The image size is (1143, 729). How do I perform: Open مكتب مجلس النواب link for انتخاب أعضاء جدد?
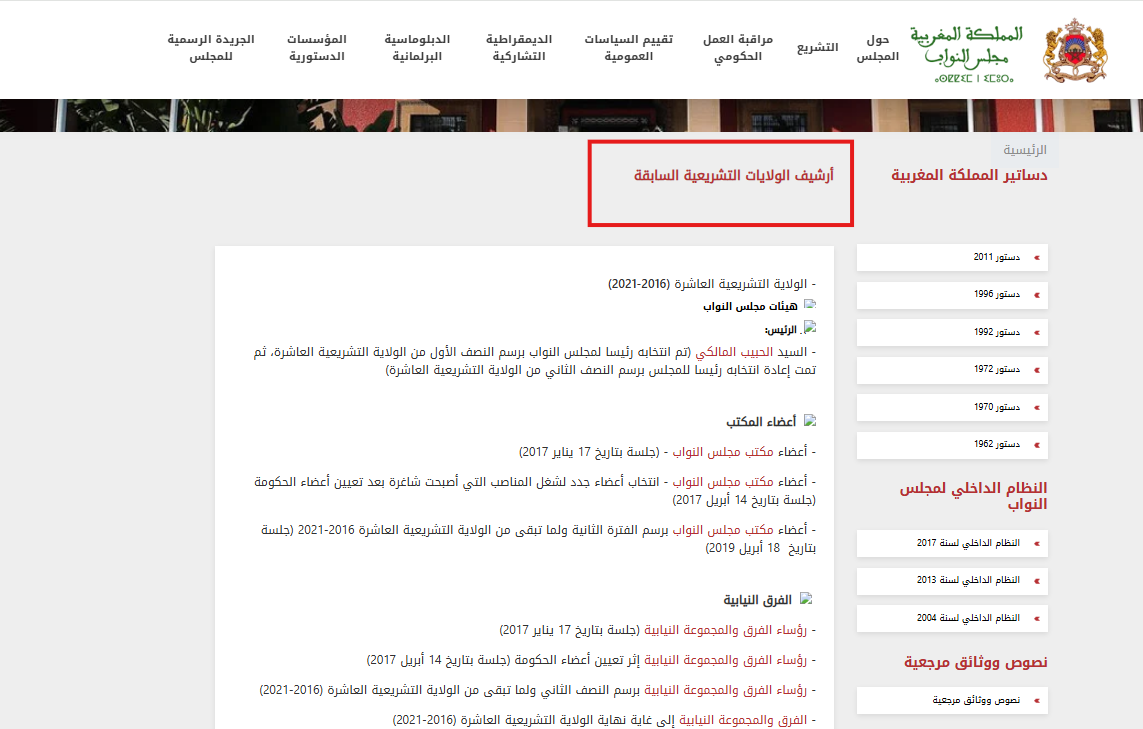[x=723, y=482]
